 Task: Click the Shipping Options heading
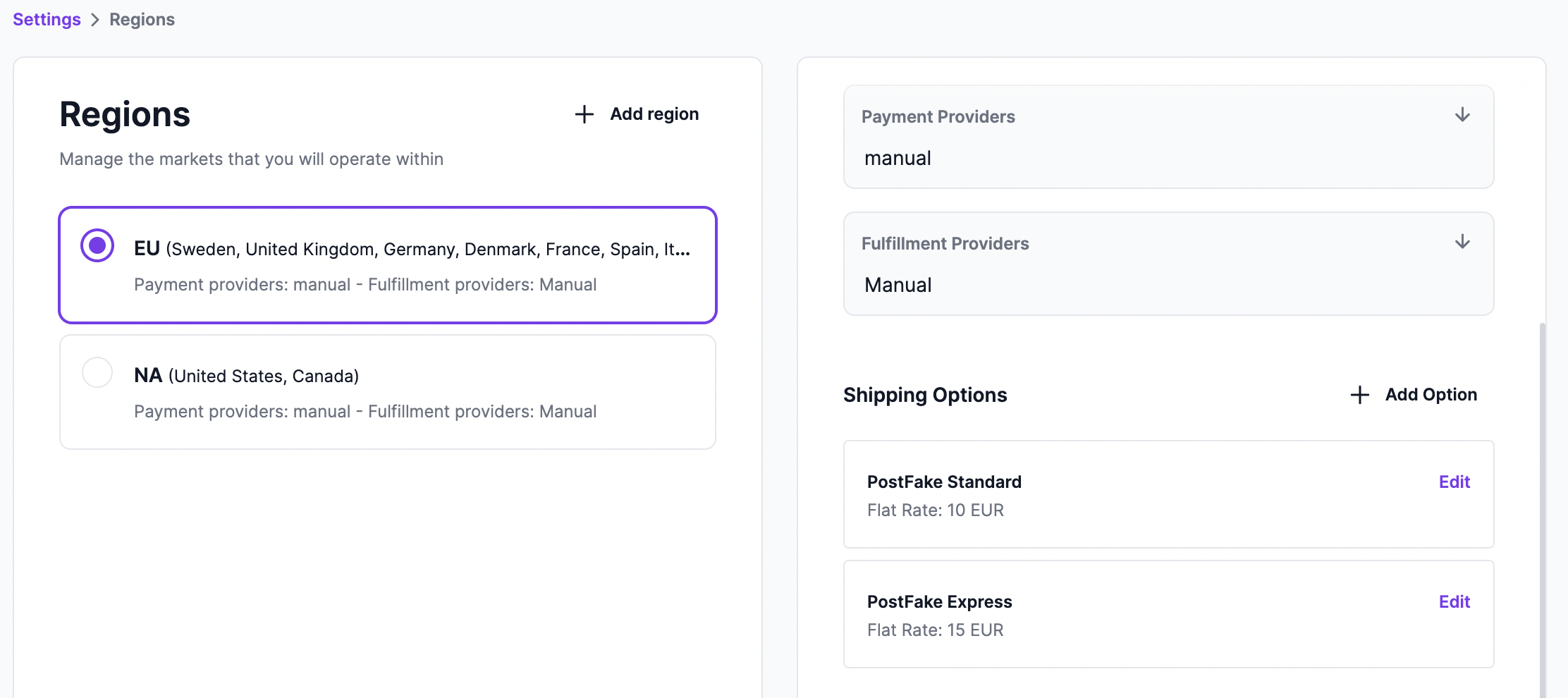click(924, 395)
